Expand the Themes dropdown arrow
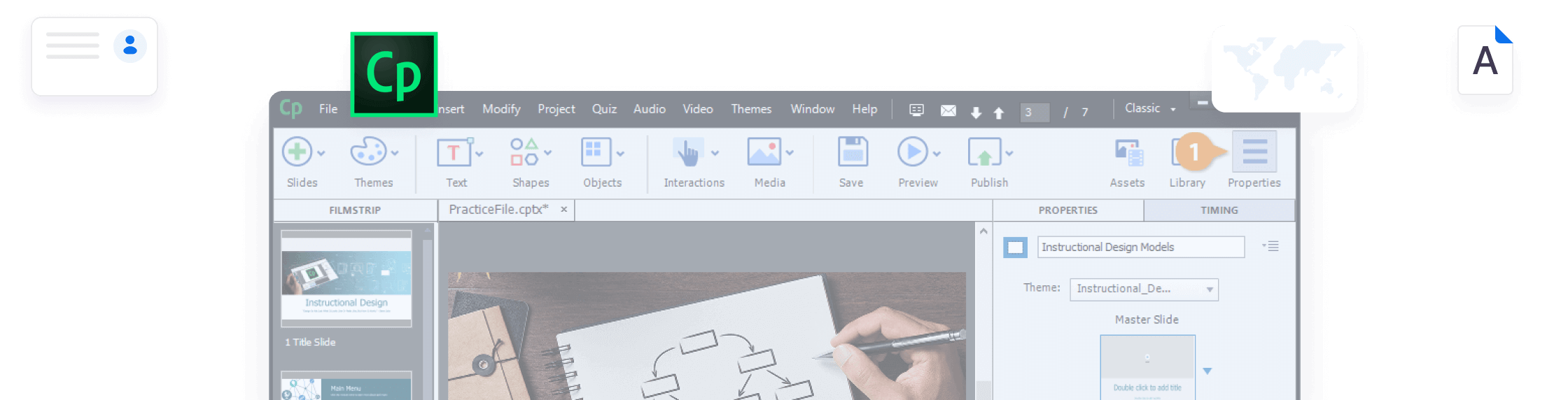Viewport: 1568px width, 400px height. [x=395, y=153]
